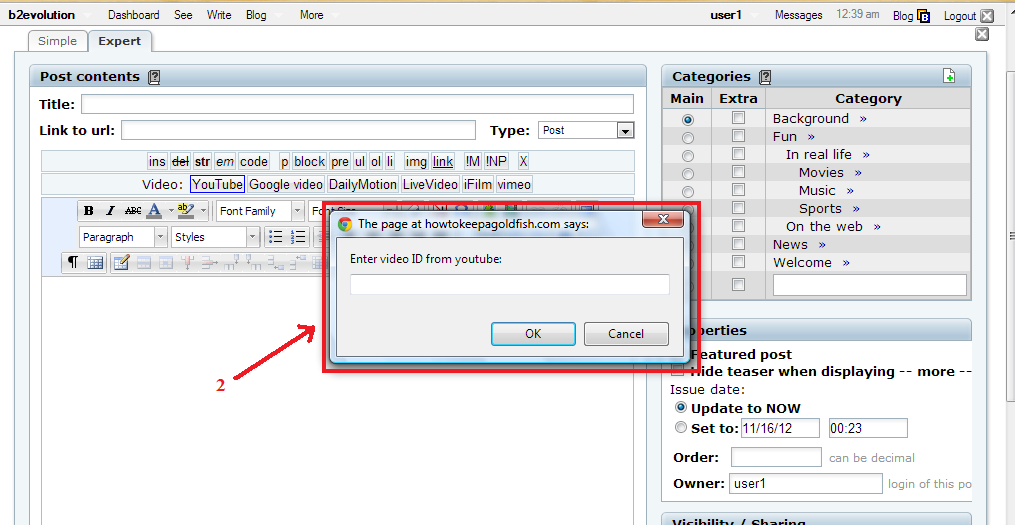Image resolution: width=1015 pixels, height=525 pixels.
Task: Click the DailyMotion video button
Action: (x=362, y=184)
